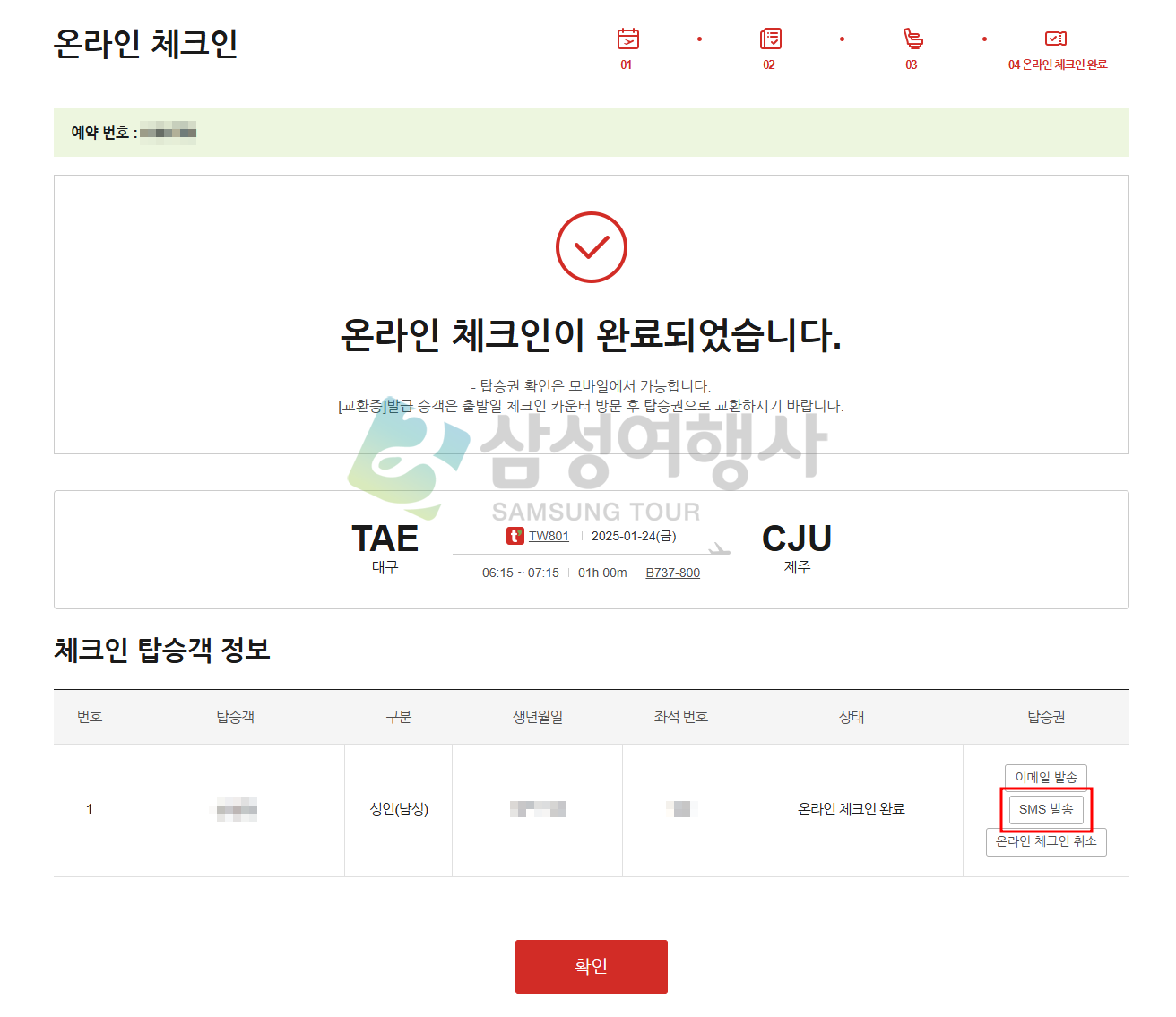Click the T'way airline logo beside TW801
This screenshot has width=1176, height=1017.
[x=515, y=536]
